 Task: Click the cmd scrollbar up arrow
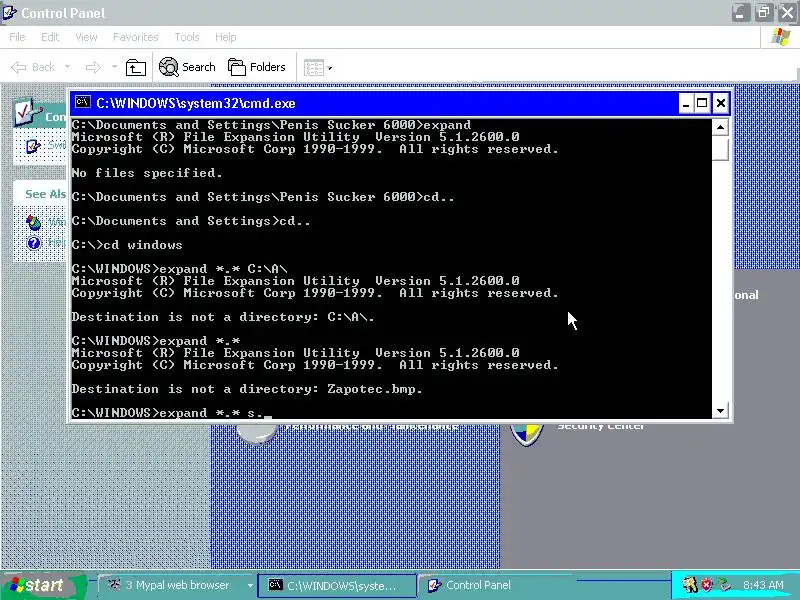click(720, 127)
